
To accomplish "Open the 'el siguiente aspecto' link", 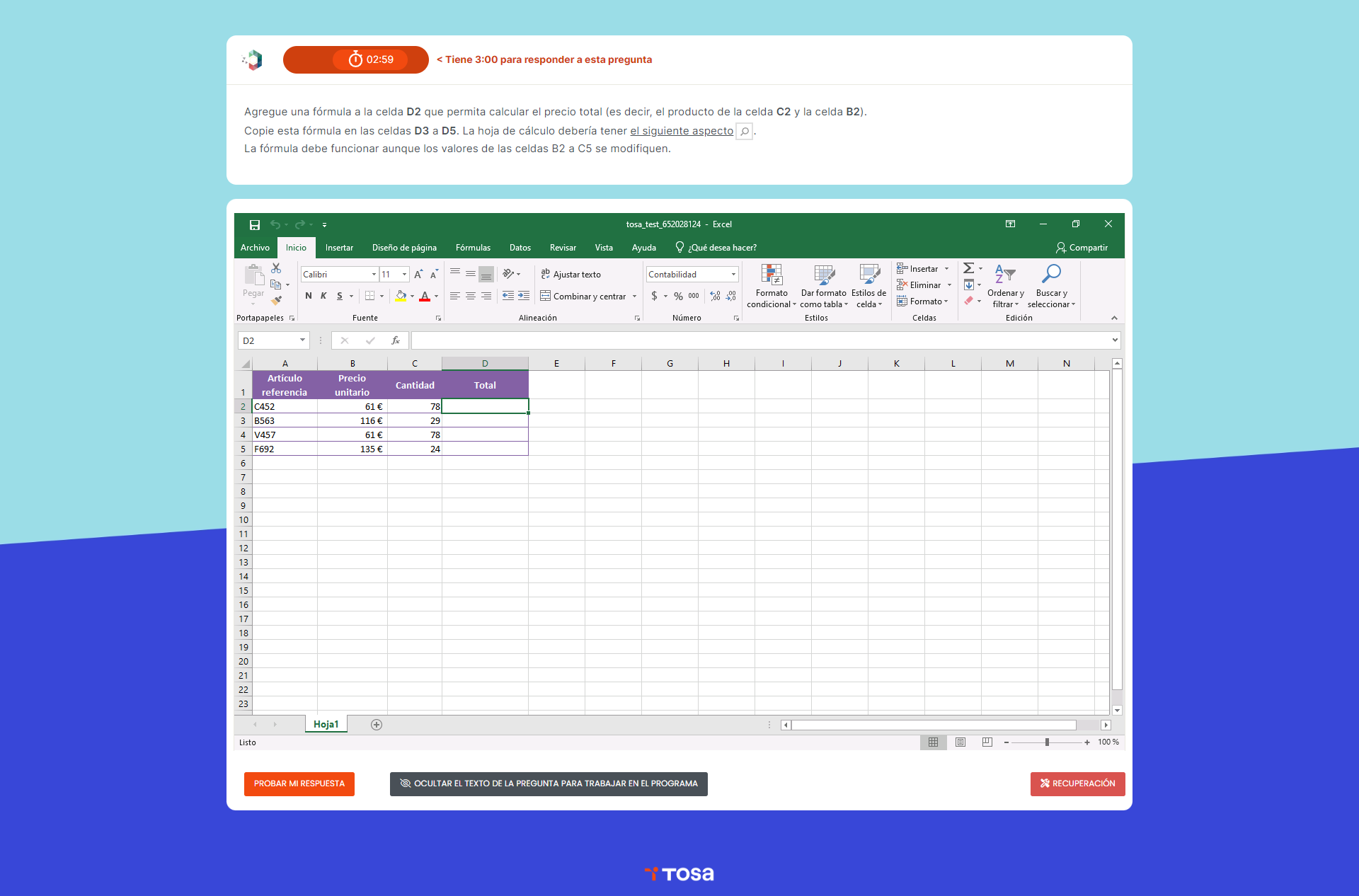I will [x=681, y=131].
